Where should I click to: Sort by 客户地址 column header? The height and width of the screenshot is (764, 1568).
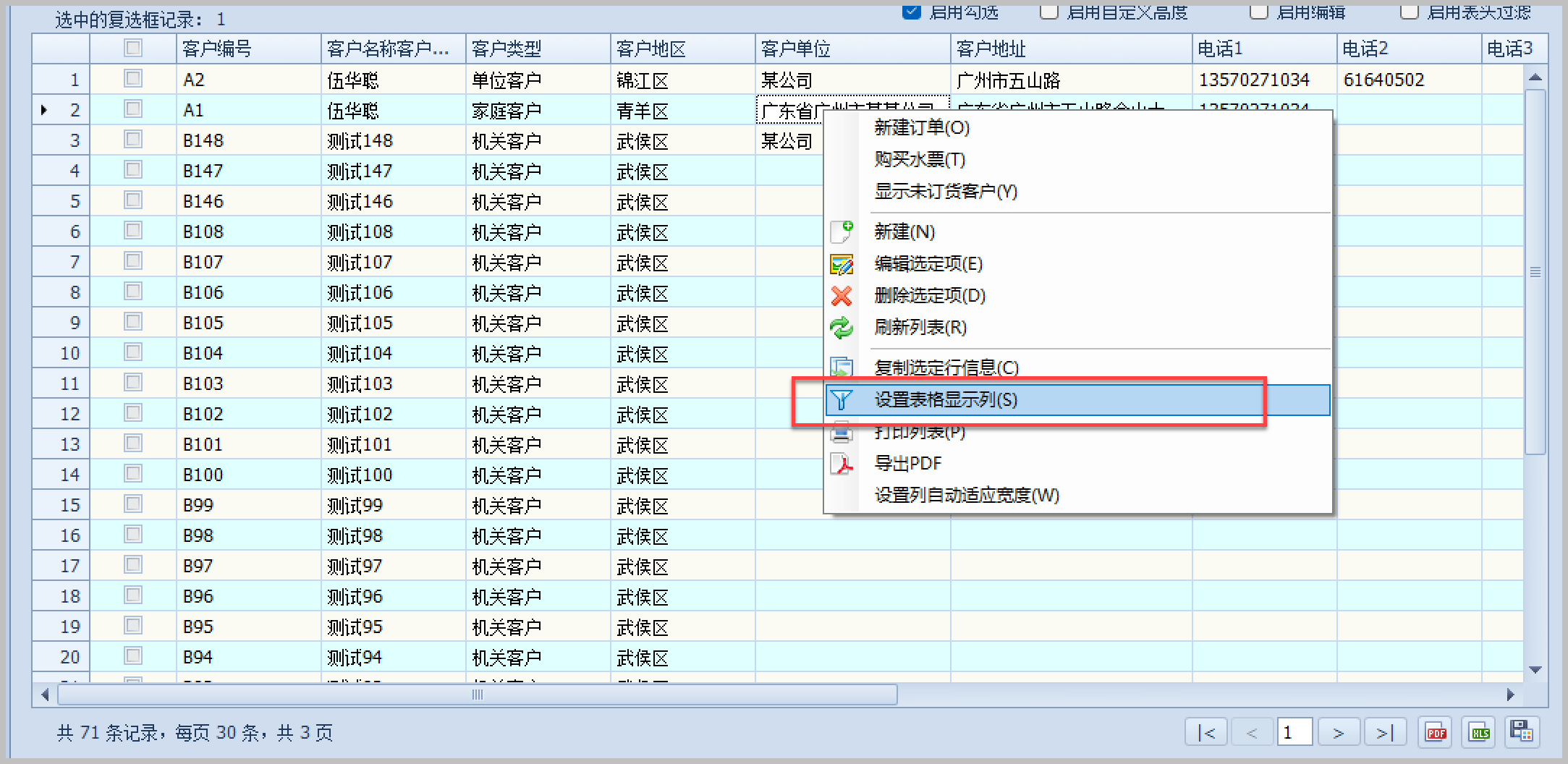pos(1071,48)
